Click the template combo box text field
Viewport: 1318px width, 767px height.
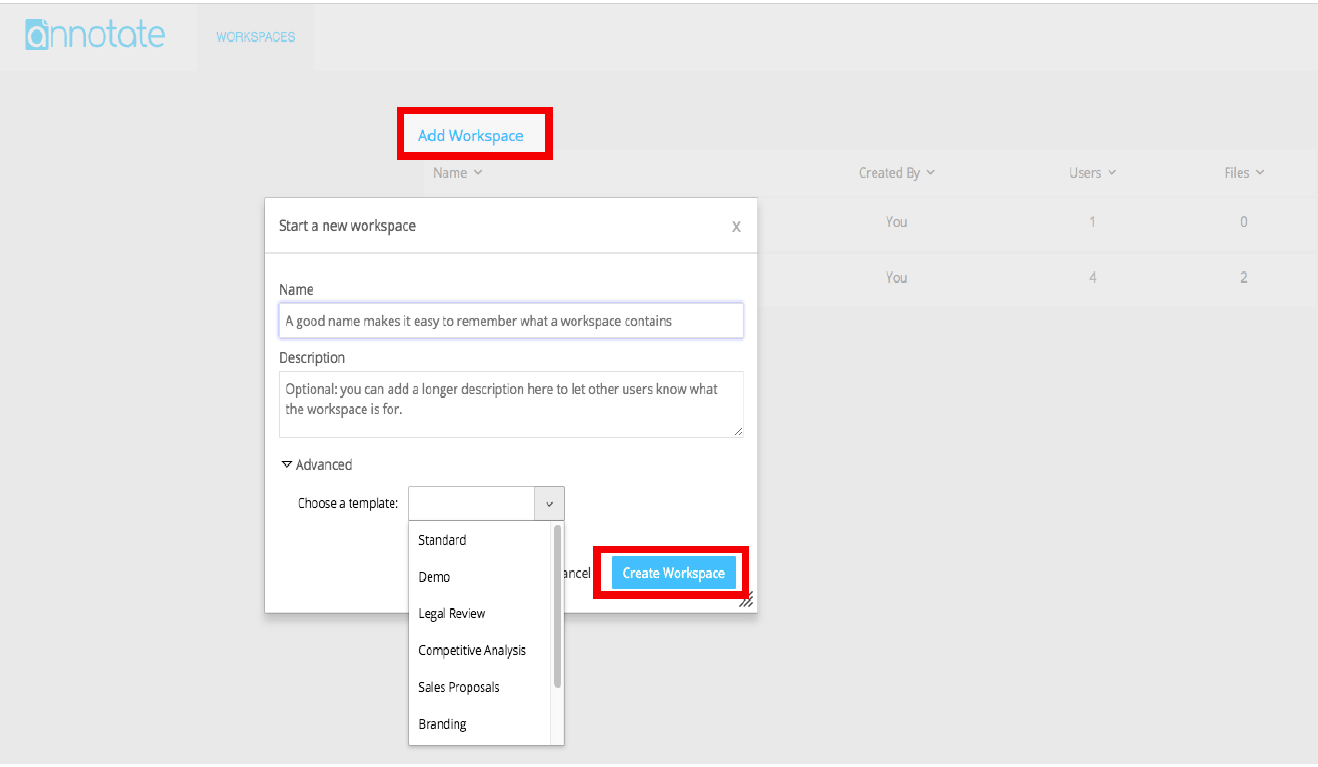coord(472,504)
